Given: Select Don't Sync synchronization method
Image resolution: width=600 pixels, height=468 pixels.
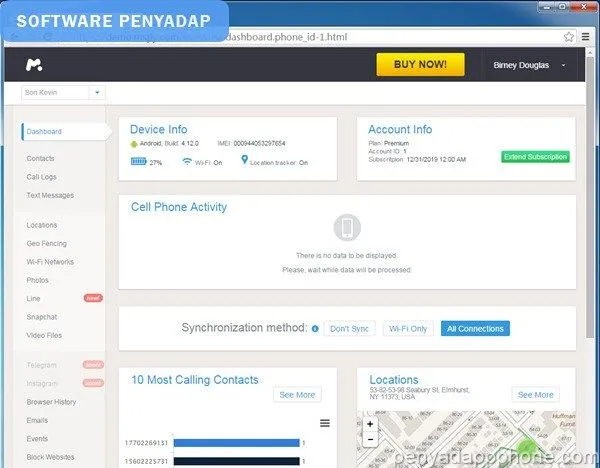Looking at the screenshot, I should pos(349,329).
